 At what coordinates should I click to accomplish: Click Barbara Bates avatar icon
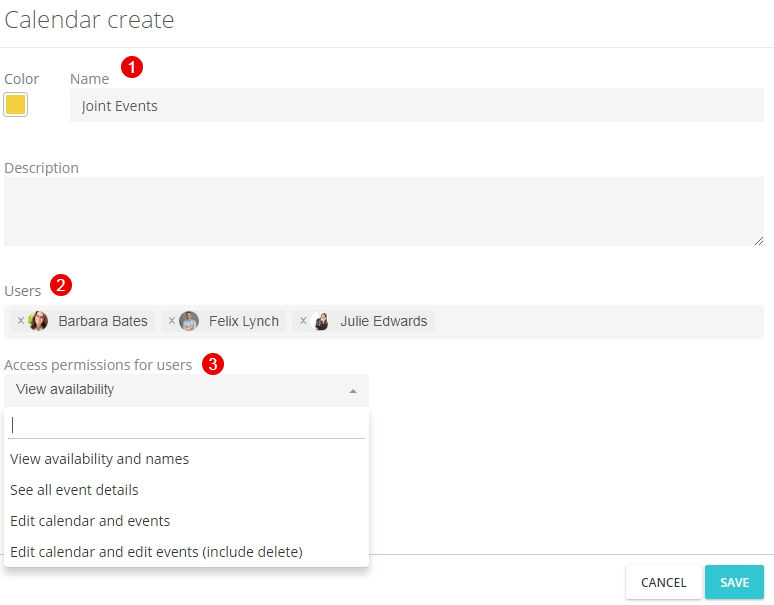39,321
